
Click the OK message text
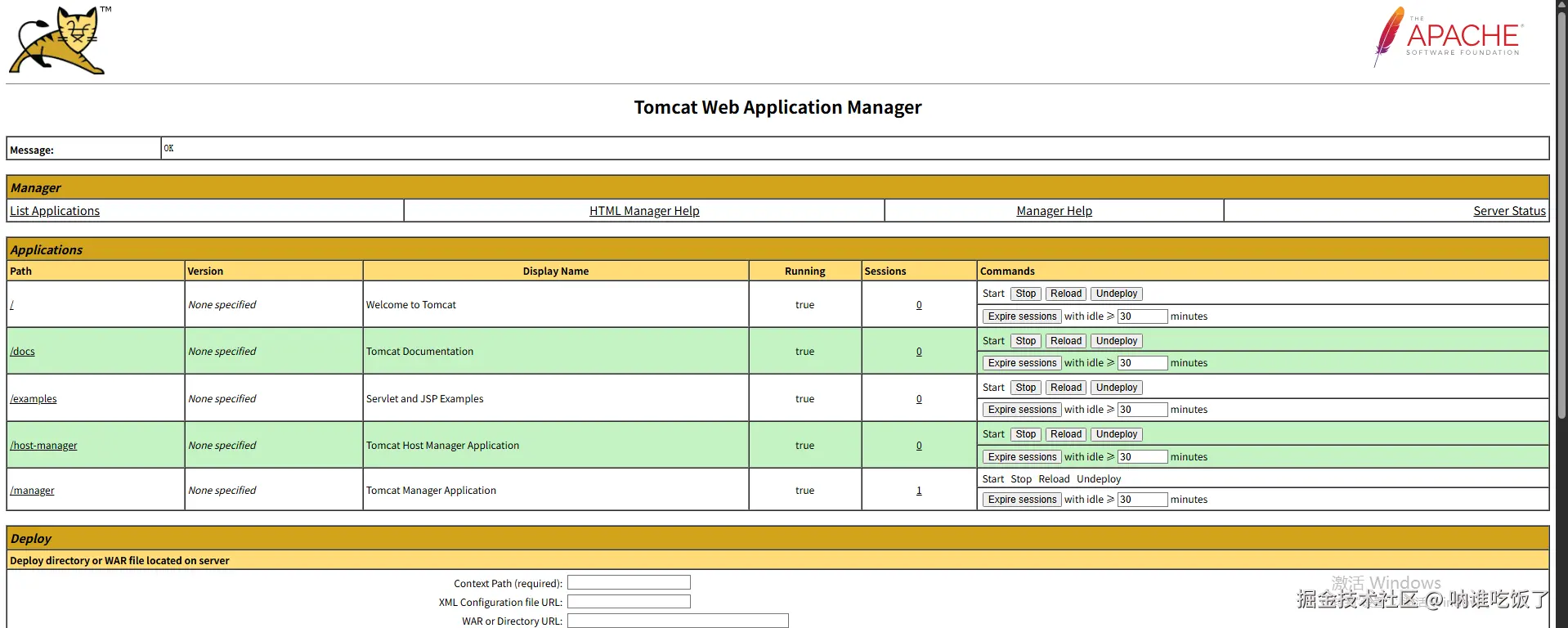tap(168, 148)
